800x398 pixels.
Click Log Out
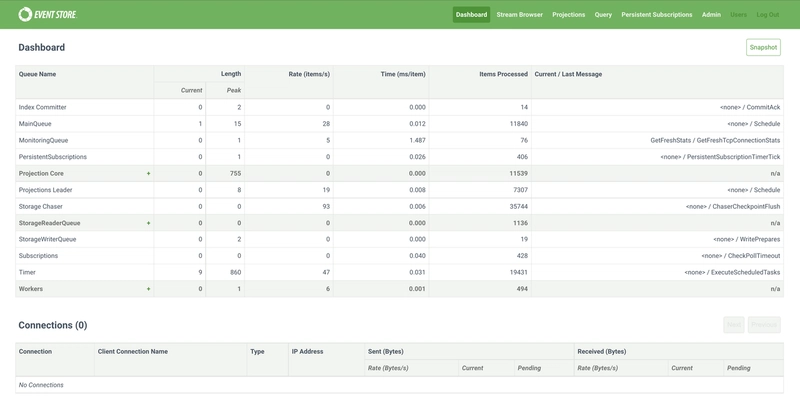point(767,15)
